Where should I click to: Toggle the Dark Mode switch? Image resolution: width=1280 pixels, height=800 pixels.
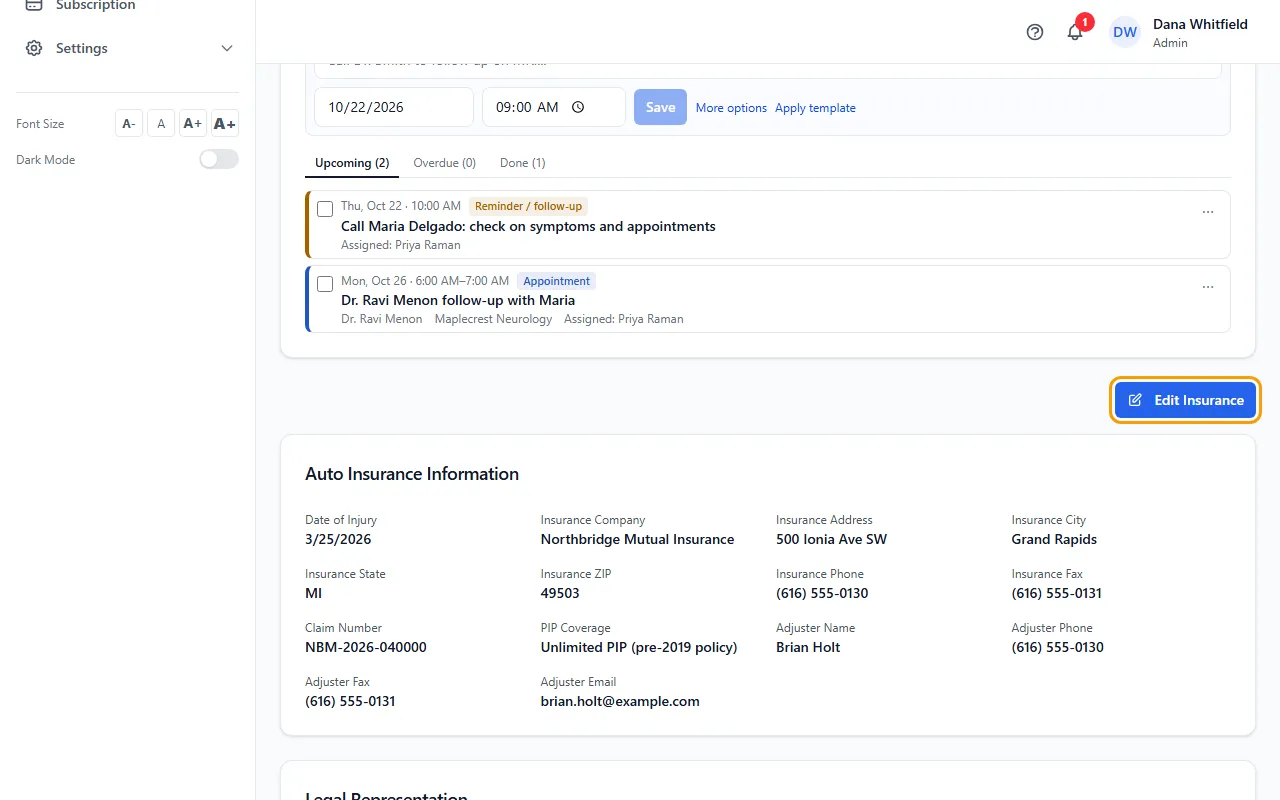pos(219,159)
